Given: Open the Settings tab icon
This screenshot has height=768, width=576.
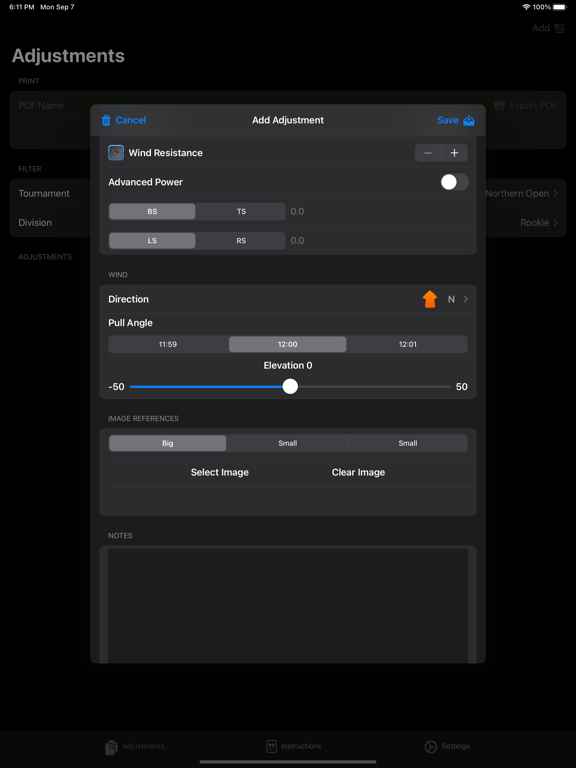Looking at the screenshot, I should click(x=431, y=746).
